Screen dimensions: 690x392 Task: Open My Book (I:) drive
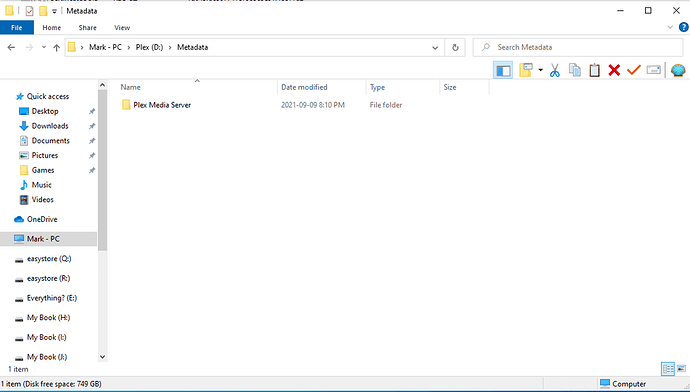(x=46, y=337)
